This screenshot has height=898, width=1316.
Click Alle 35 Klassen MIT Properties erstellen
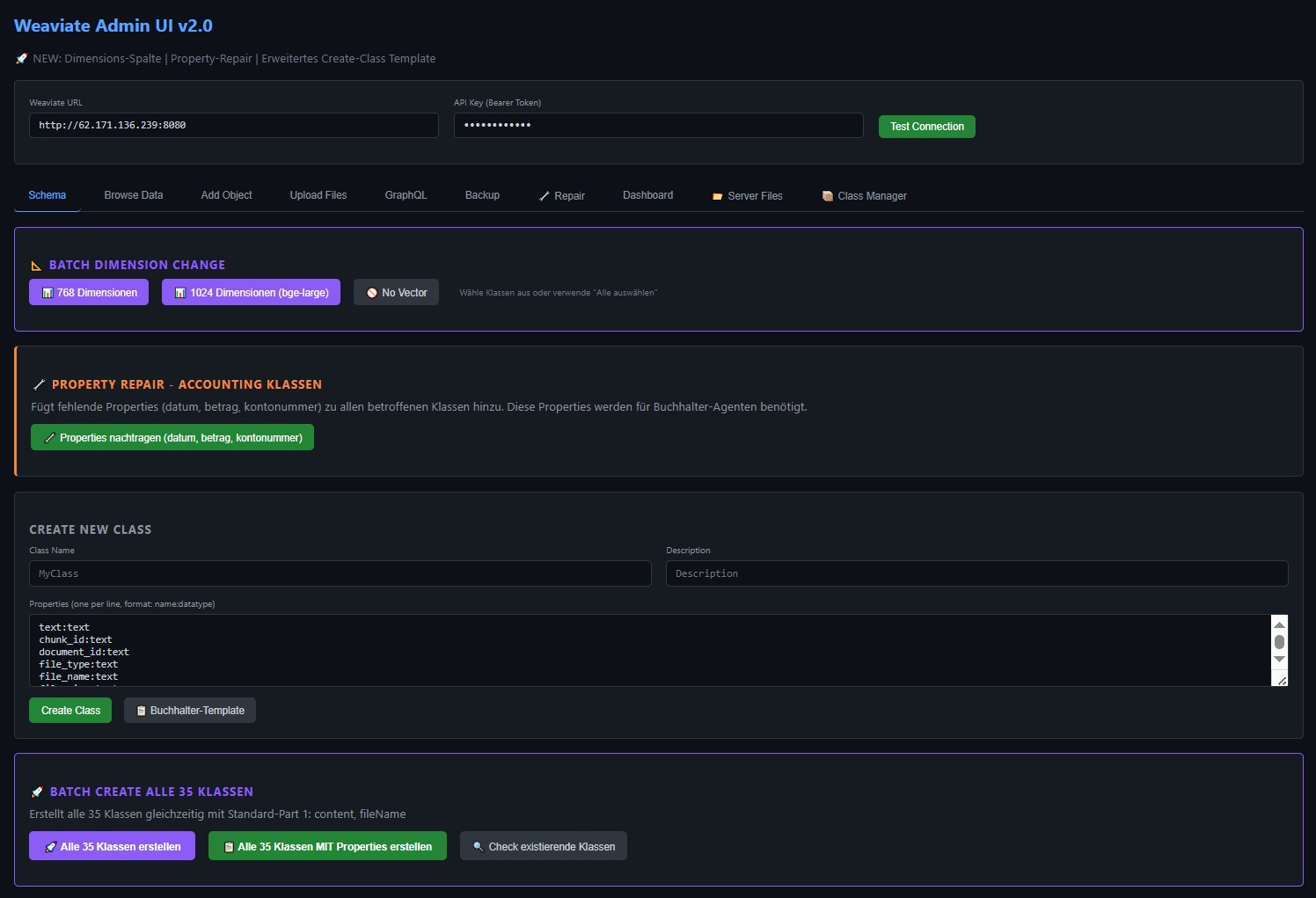[327, 846]
